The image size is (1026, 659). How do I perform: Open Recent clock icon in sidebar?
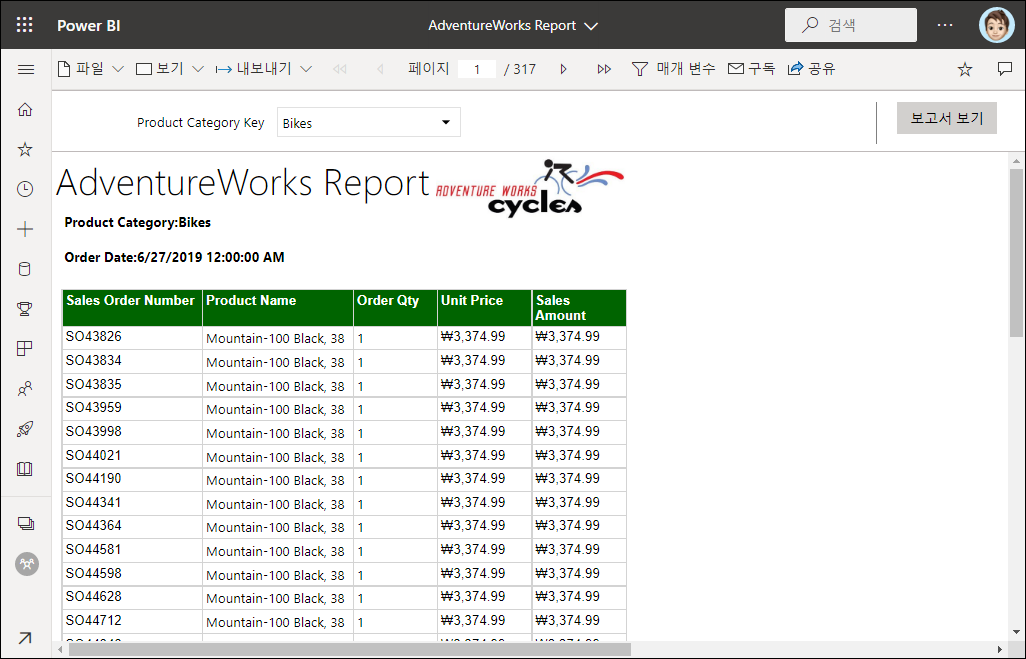point(25,189)
